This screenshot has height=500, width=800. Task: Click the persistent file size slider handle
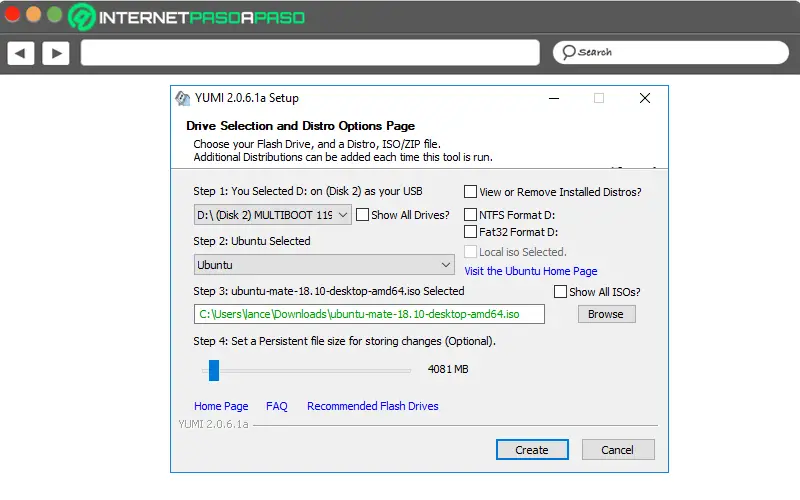[214, 370]
